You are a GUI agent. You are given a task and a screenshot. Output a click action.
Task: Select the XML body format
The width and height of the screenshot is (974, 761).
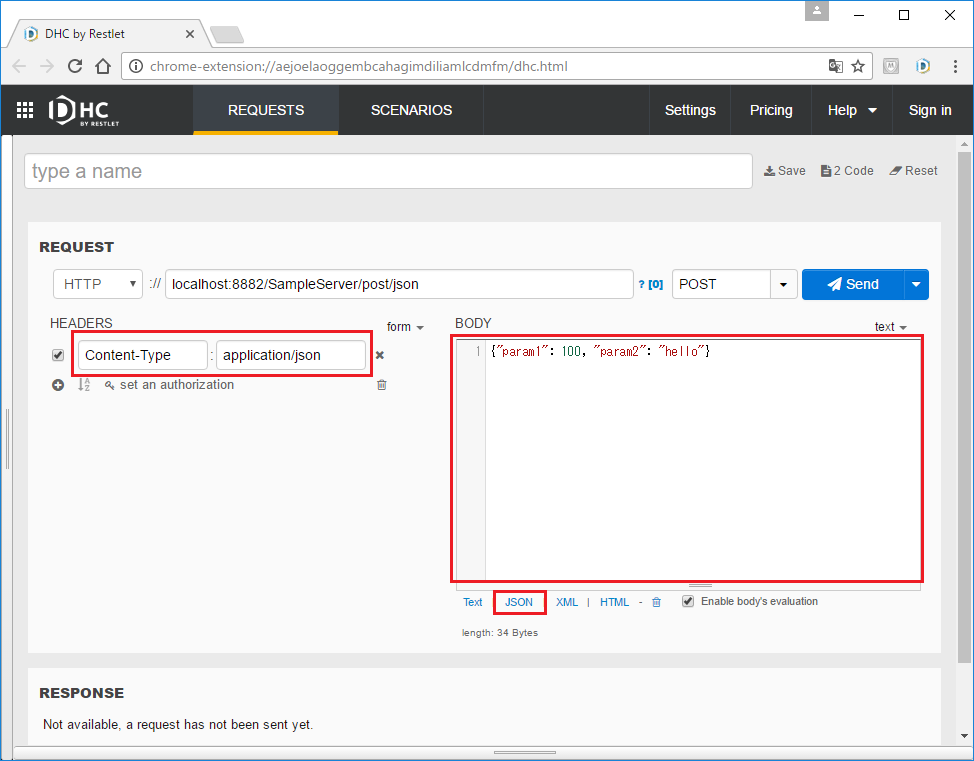(x=567, y=602)
